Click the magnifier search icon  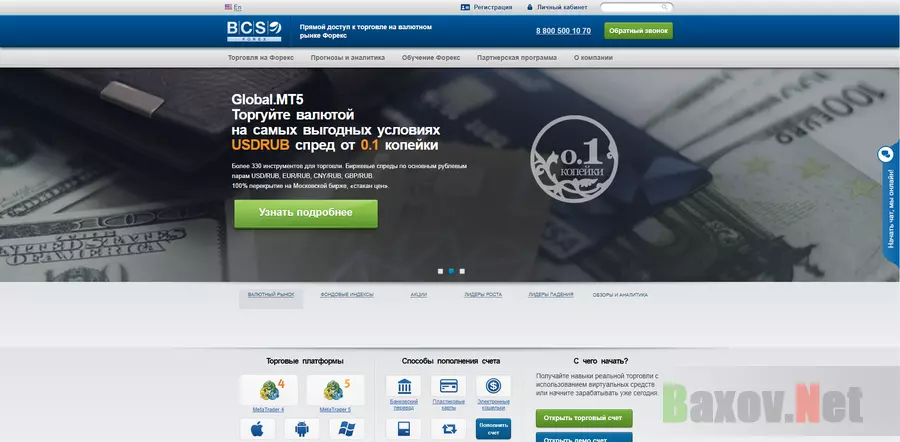tap(665, 7)
